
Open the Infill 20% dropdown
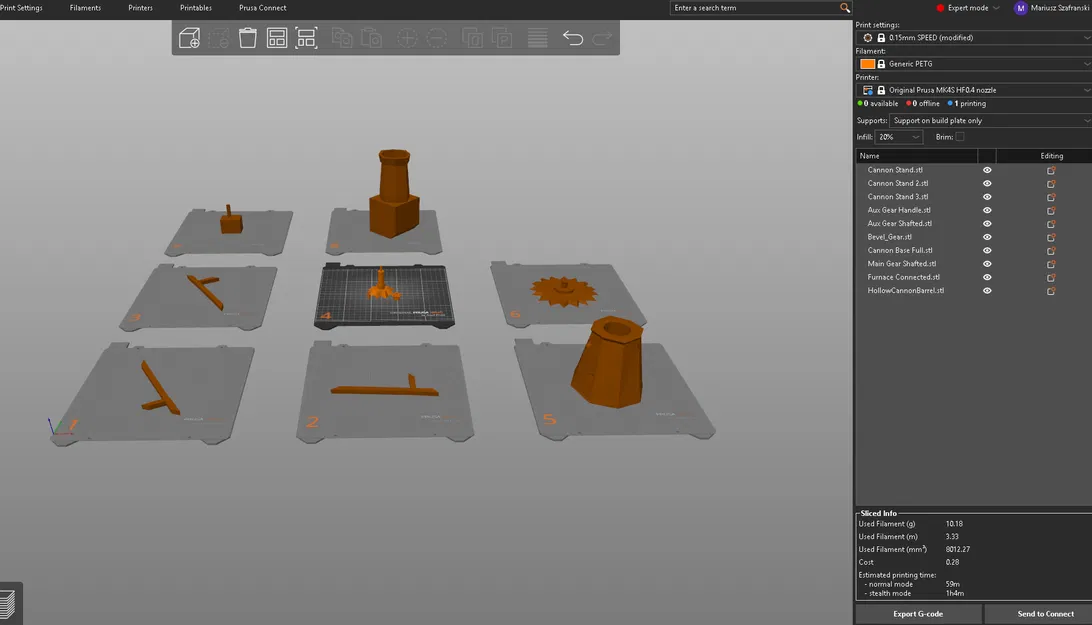(898, 137)
